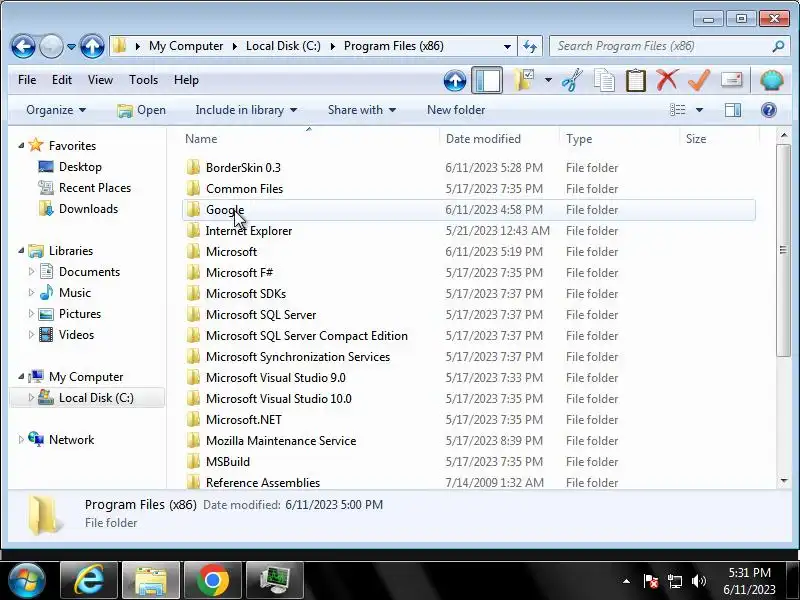The height and width of the screenshot is (600, 800).
Task: Click Local Disk (C:) in address breadcrumb
Action: click(x=283, y=46)
